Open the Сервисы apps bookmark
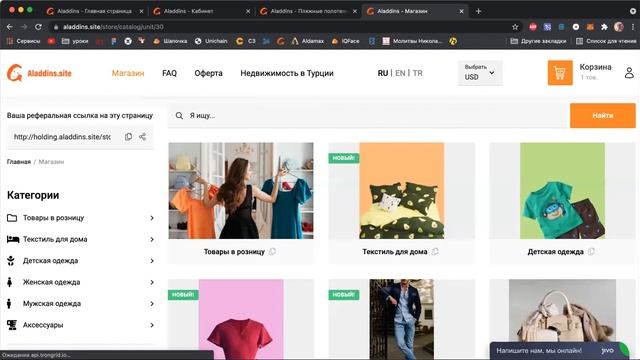 (x=23, y=41)
